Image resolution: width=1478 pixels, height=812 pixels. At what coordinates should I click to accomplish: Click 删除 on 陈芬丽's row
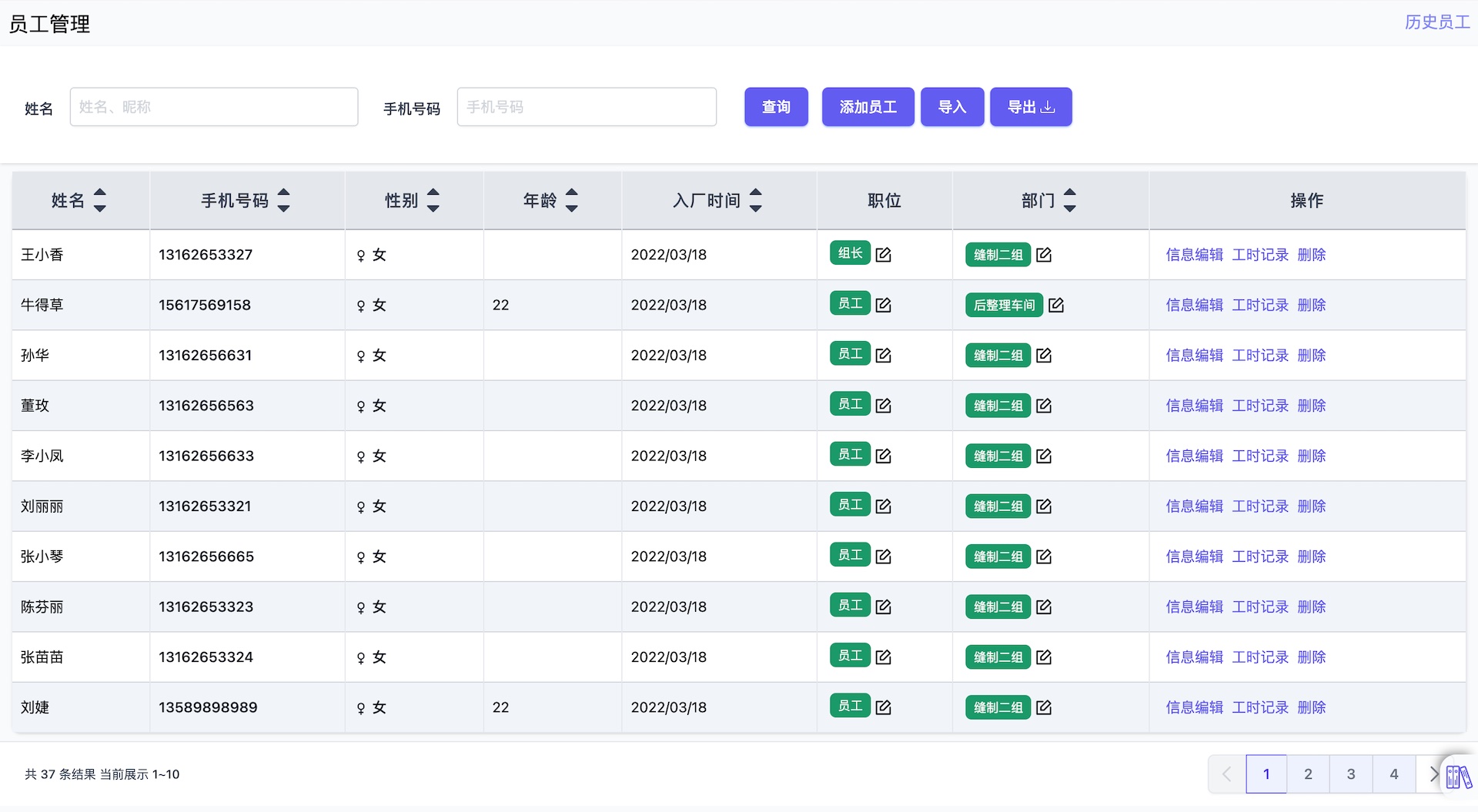tap(1312, 606)
